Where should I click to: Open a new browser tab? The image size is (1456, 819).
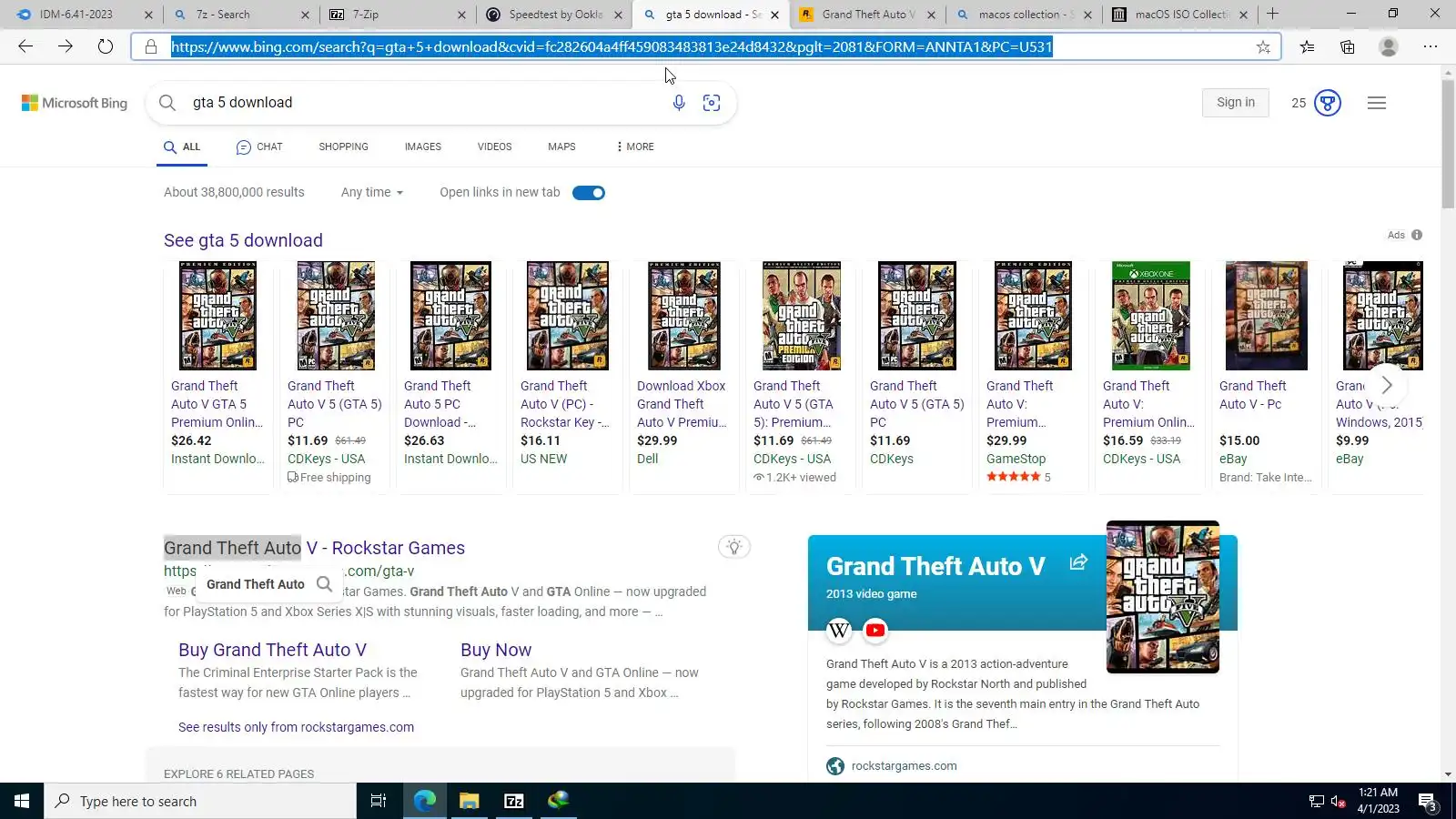pos(1272,14)
